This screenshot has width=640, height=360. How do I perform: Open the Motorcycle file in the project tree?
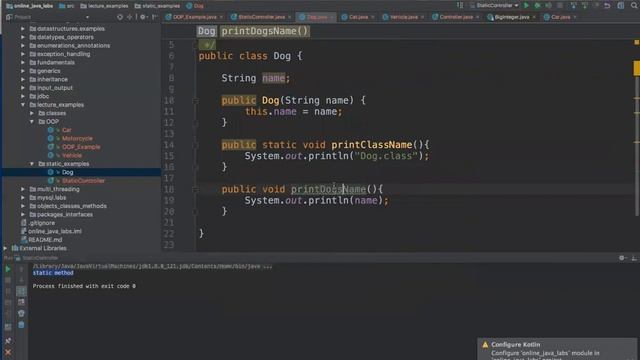pos(77,138)
